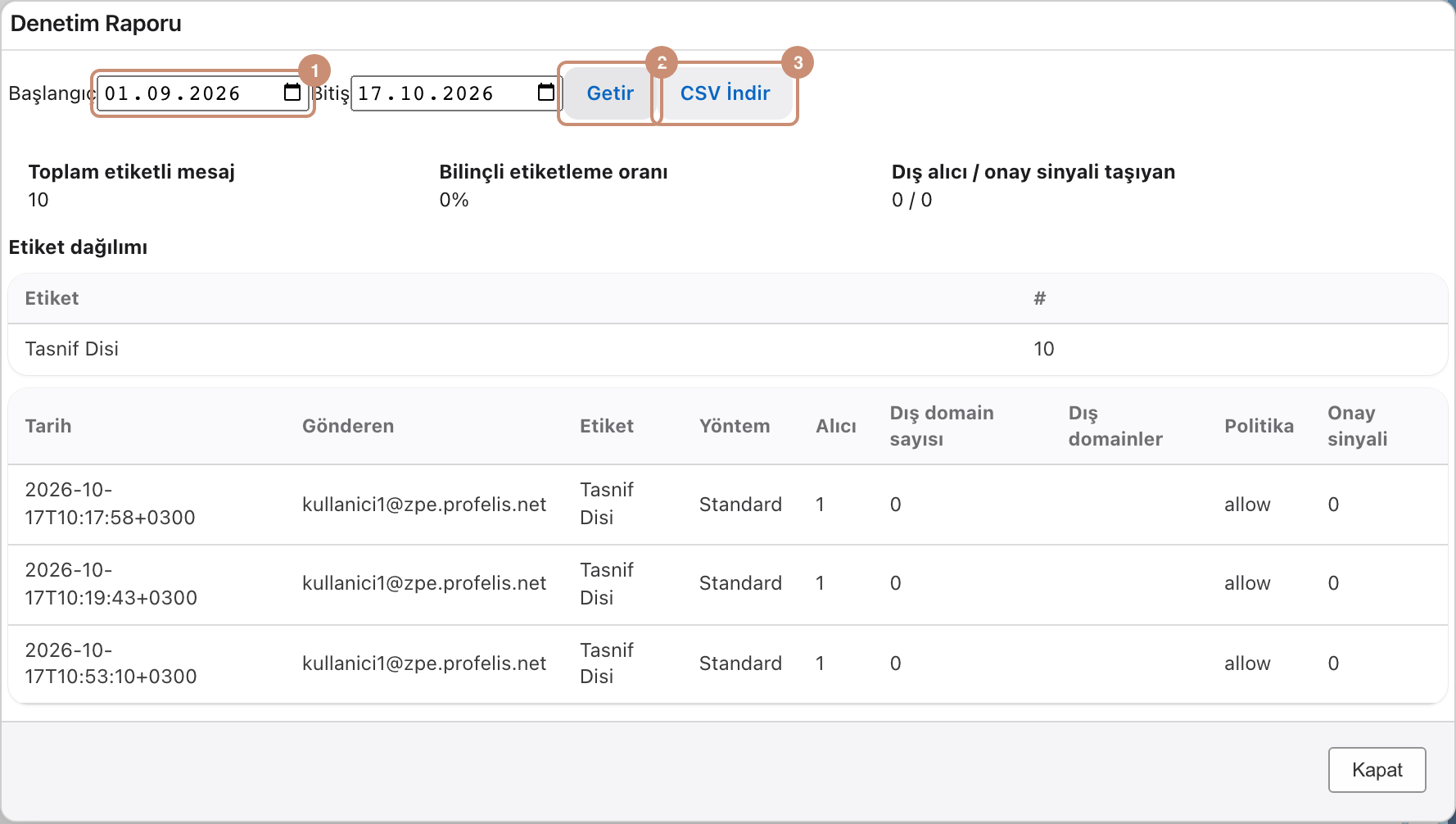This screenshot has height=824, width=1456.
Task: Click Toplam etiketli mesaj heading
Action: [132, 172]
